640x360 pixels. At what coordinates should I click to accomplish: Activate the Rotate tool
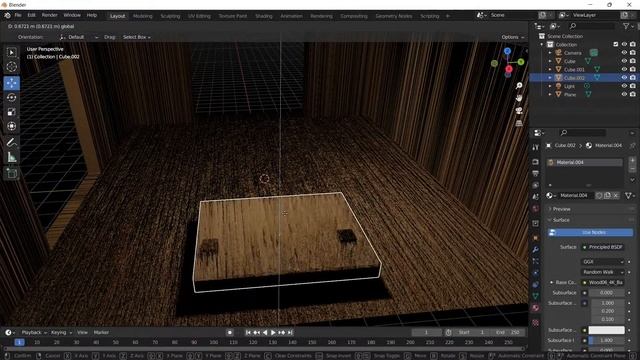click(11, 97)
